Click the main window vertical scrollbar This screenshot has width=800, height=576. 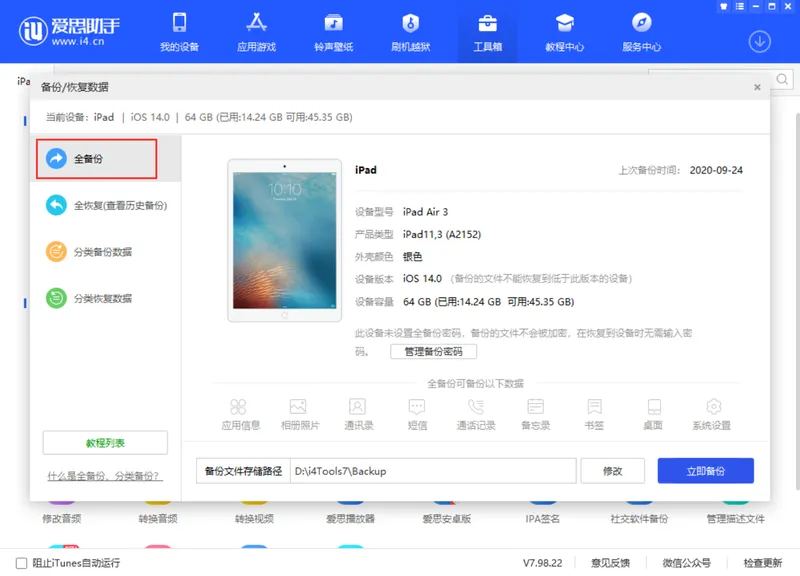tap(797, 301)
